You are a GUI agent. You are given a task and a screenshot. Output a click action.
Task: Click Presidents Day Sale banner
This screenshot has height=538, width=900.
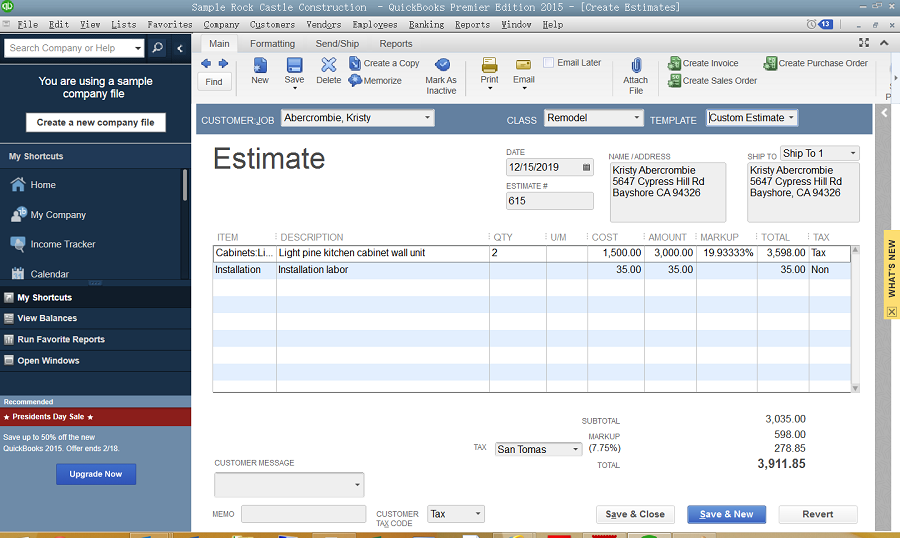point(95,417)
